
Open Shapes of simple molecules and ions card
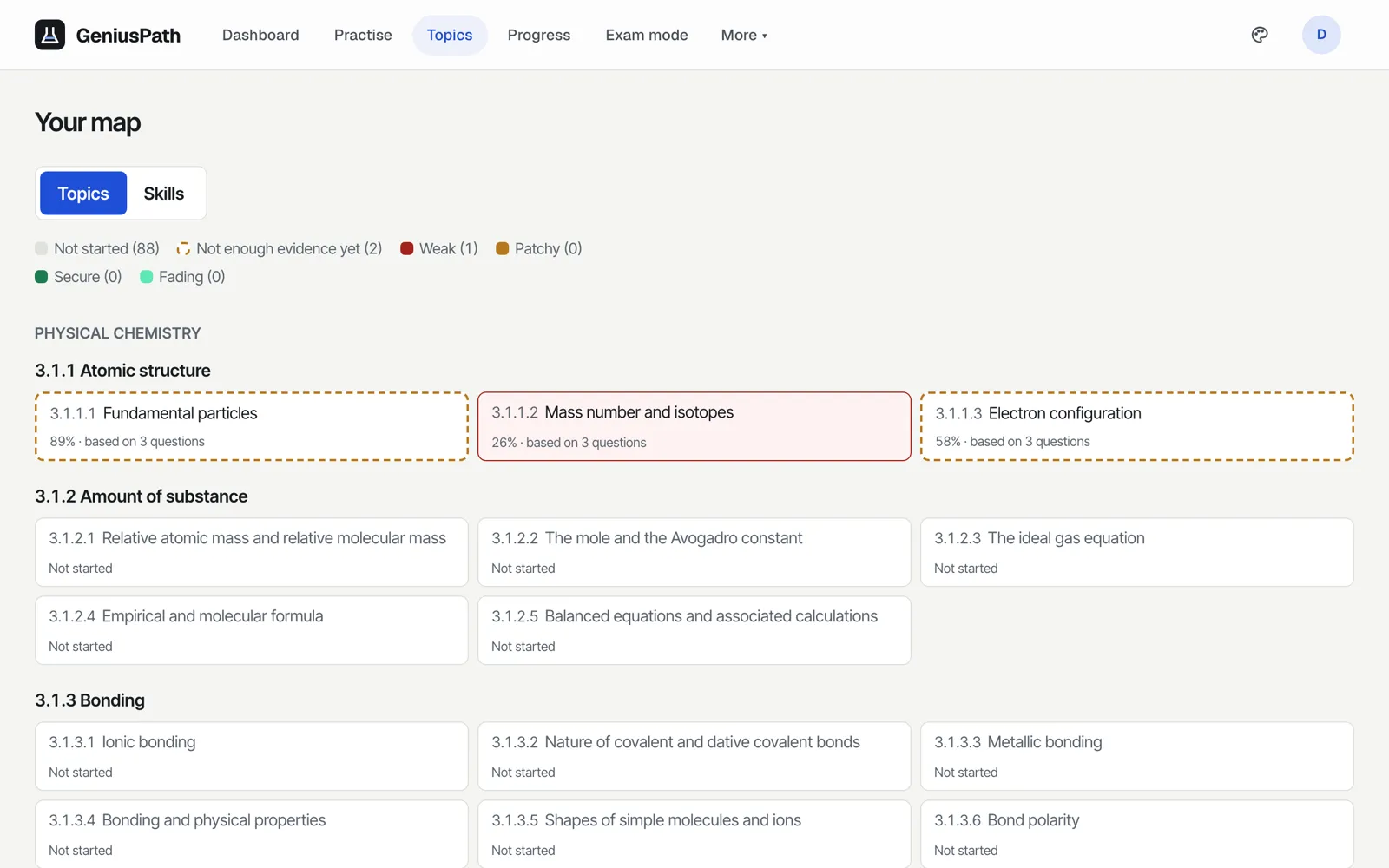point(694,834)
